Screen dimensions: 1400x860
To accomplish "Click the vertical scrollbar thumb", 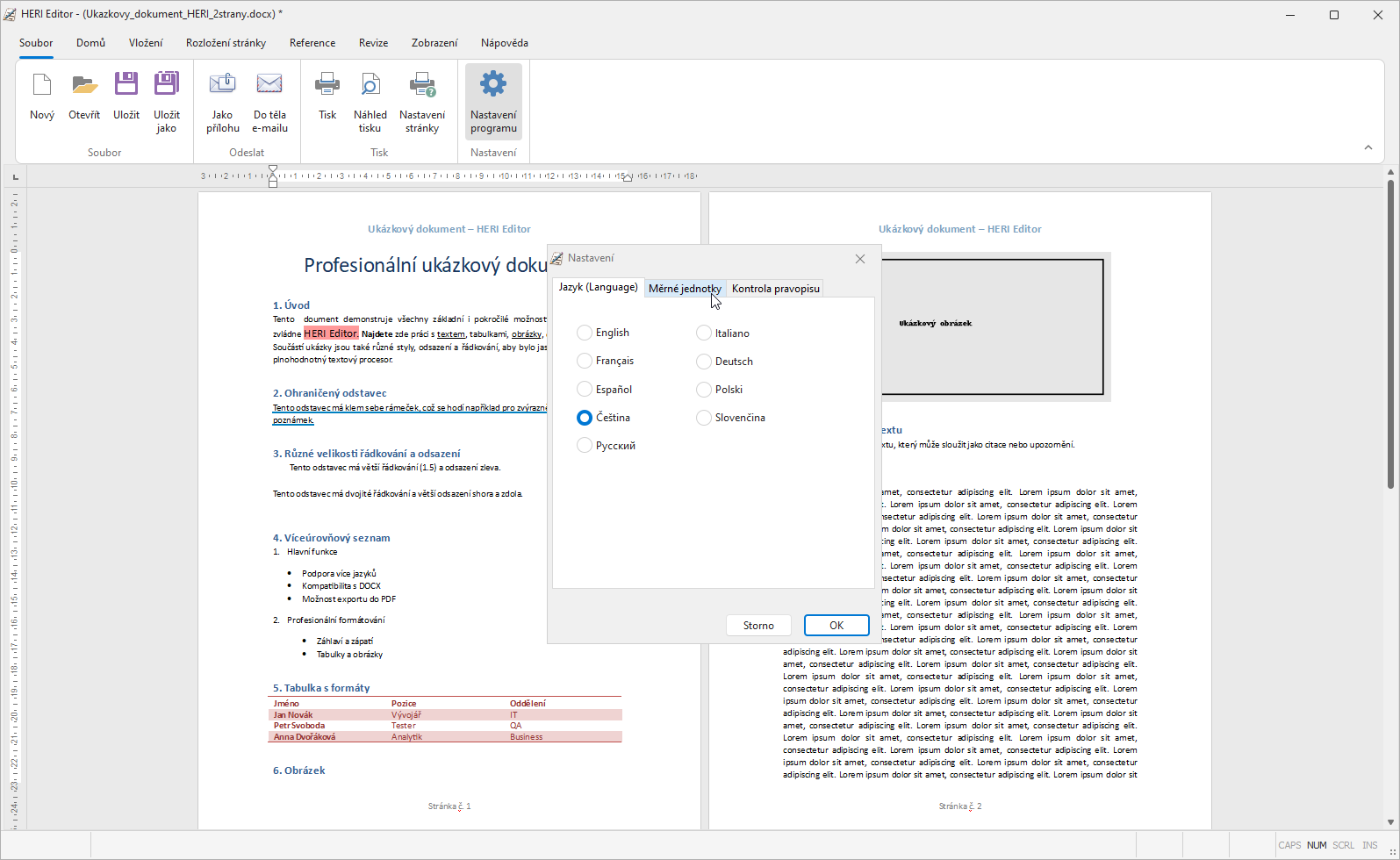I will [1390, 333].
